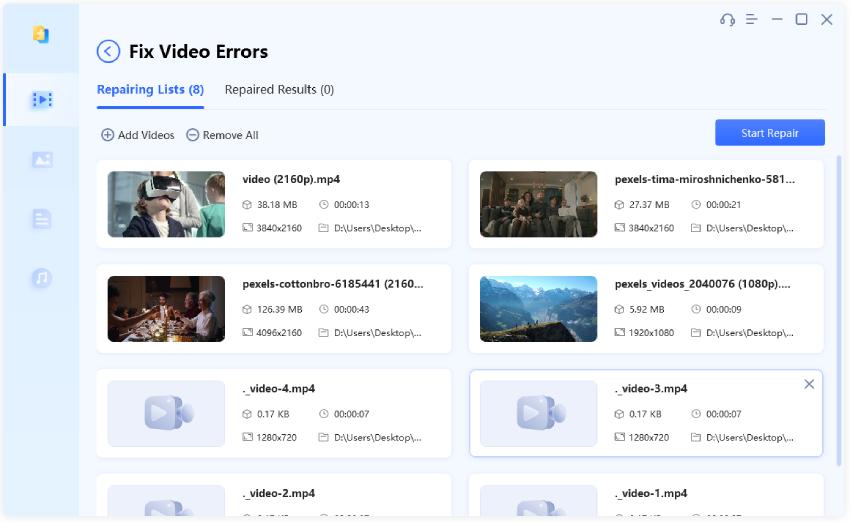
Task: Click the Start Repair button
Action: [769, 133]
